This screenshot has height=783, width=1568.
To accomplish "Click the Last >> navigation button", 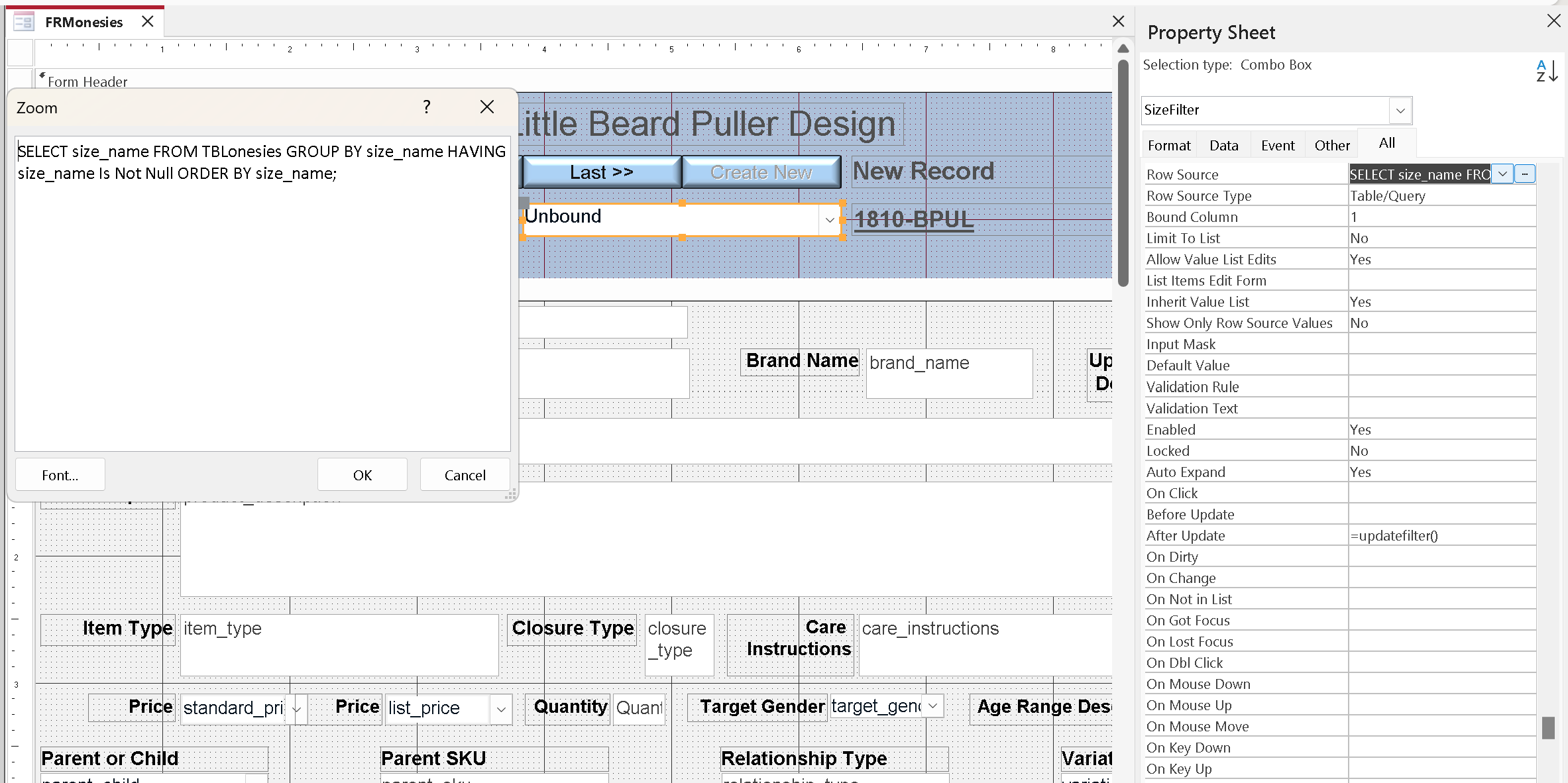I will [x=602, y=172].
